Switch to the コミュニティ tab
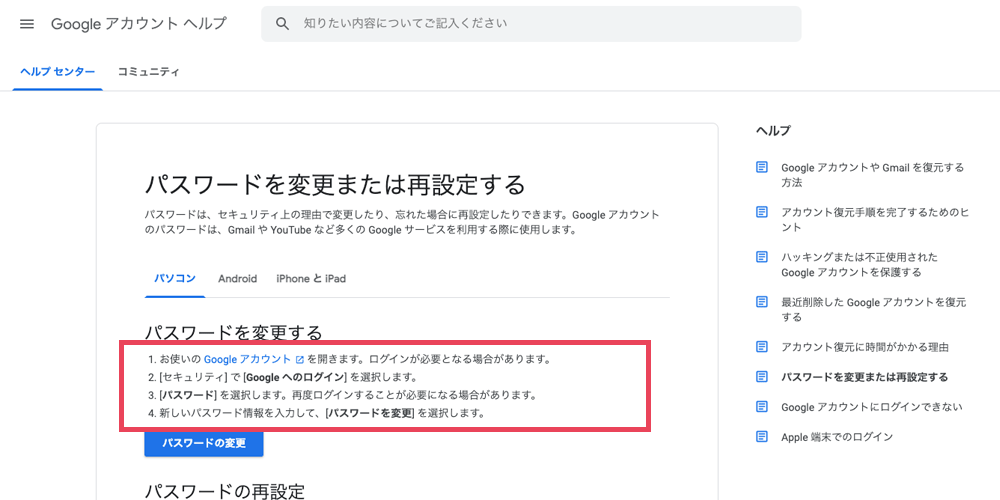 coord(148,72)
